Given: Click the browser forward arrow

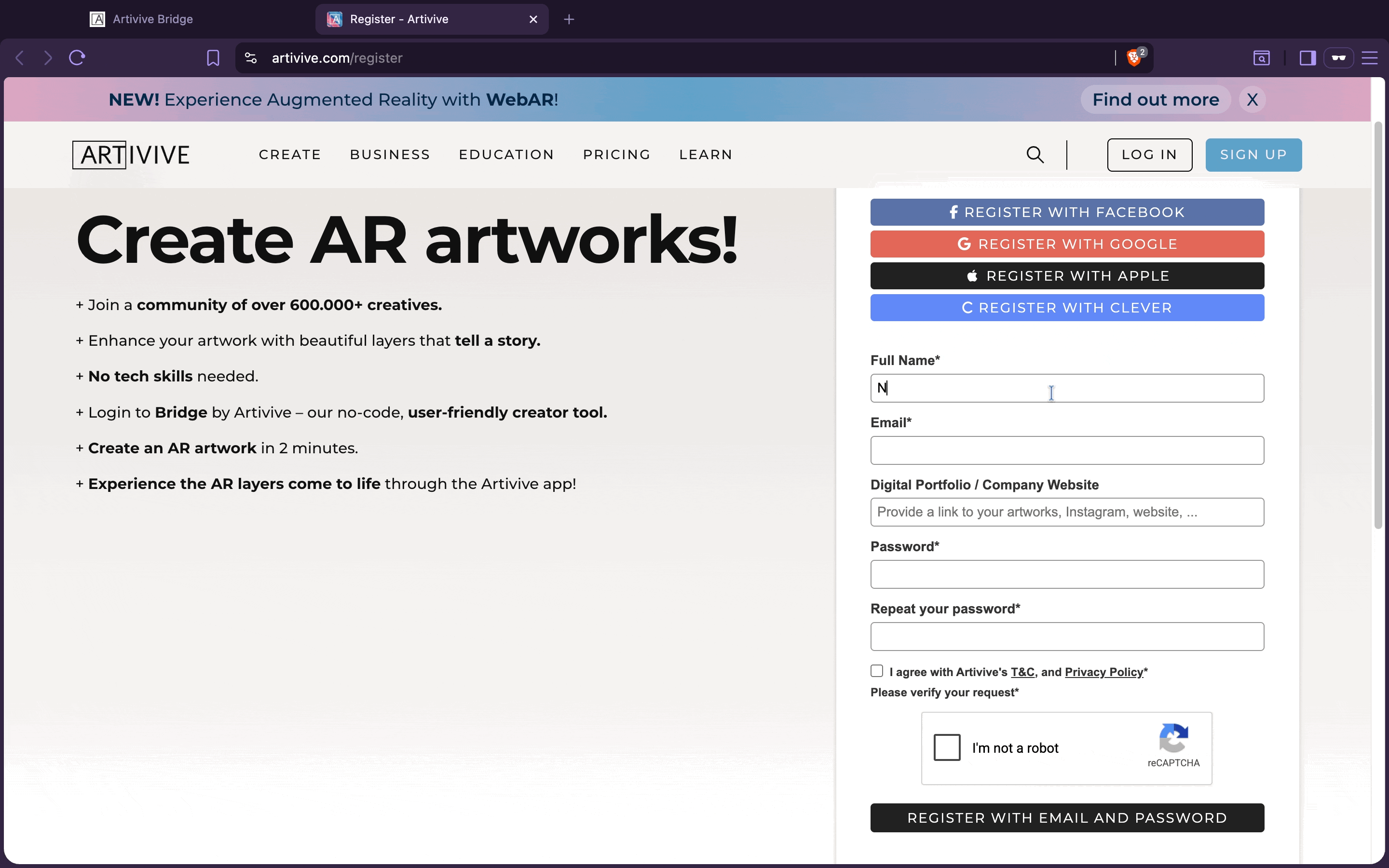Looking at the screenshot, I should pyautogui.click(x=48, y=58).
